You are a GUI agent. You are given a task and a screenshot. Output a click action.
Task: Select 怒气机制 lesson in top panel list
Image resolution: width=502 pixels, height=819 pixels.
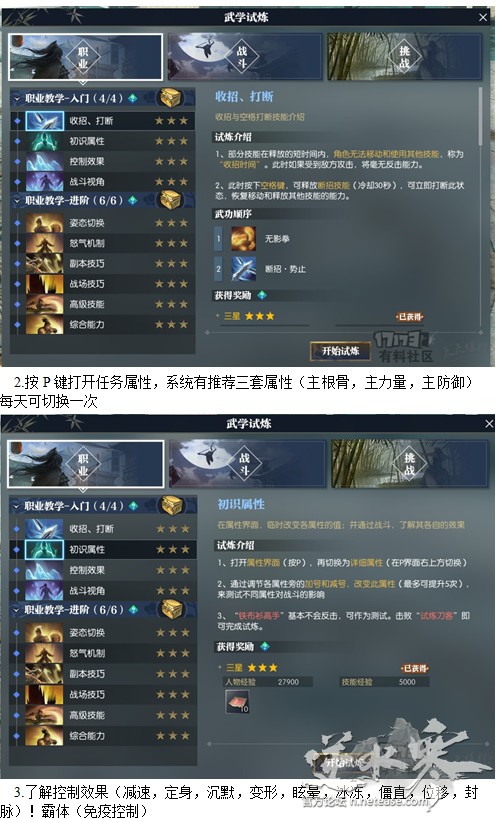[x=103, y=243]
